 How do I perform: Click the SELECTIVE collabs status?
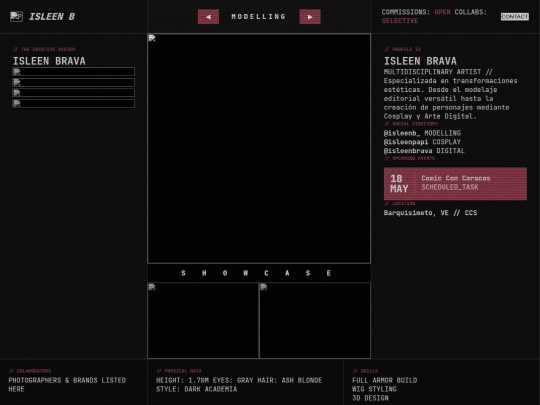point(400,21)
